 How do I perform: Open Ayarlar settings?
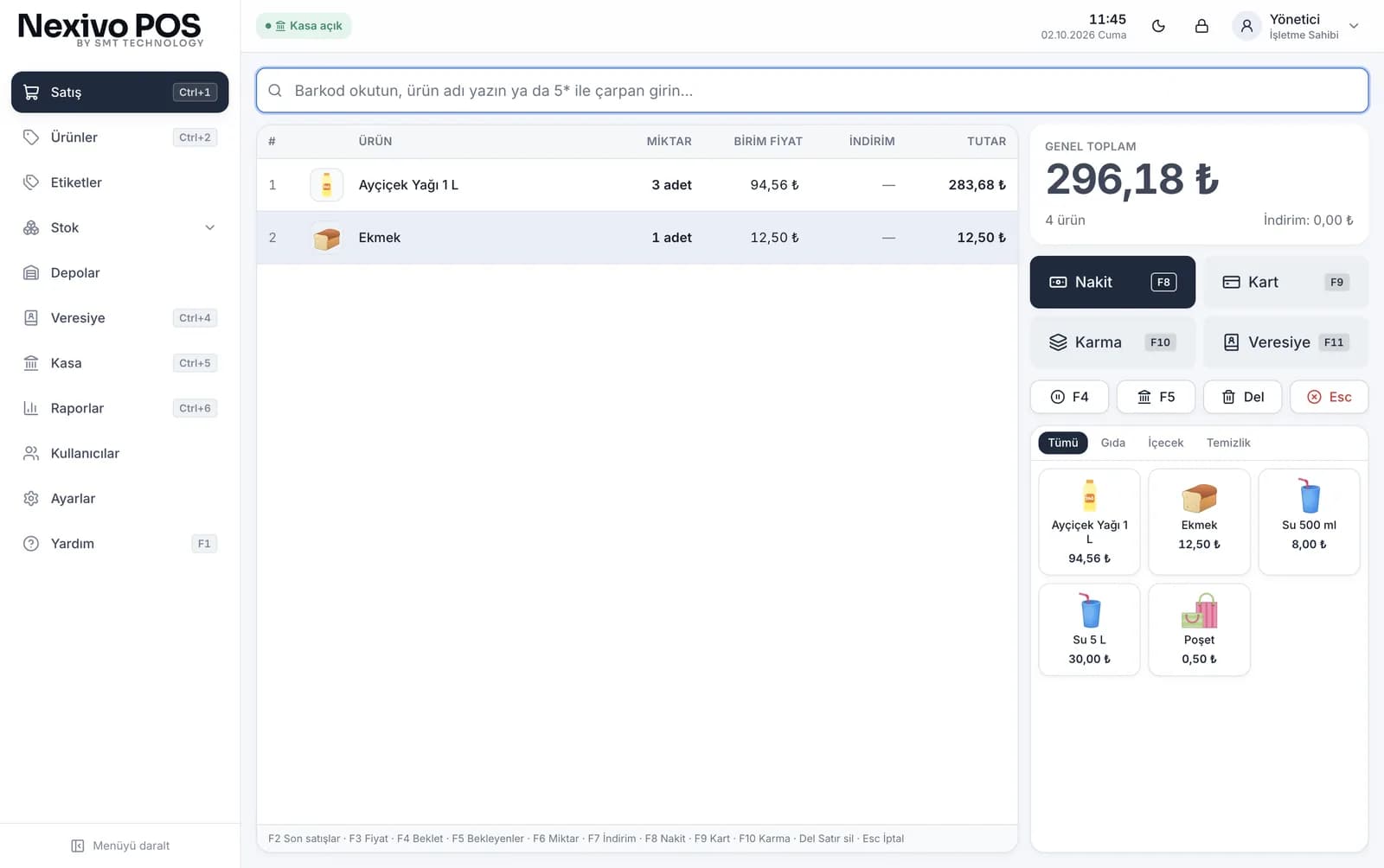click(120, 499)
